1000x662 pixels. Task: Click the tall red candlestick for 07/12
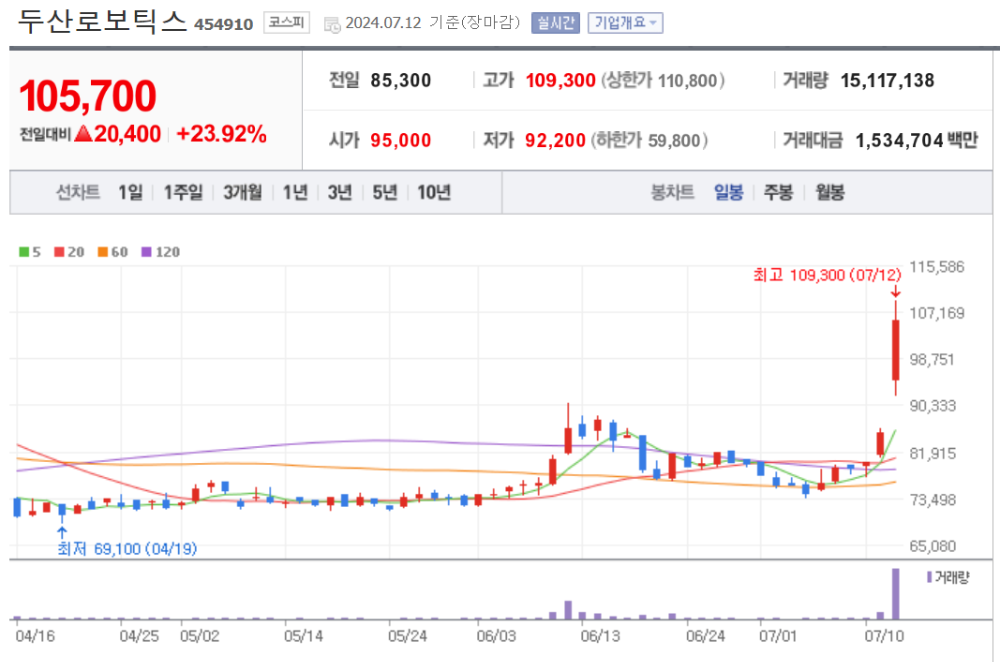895,349
